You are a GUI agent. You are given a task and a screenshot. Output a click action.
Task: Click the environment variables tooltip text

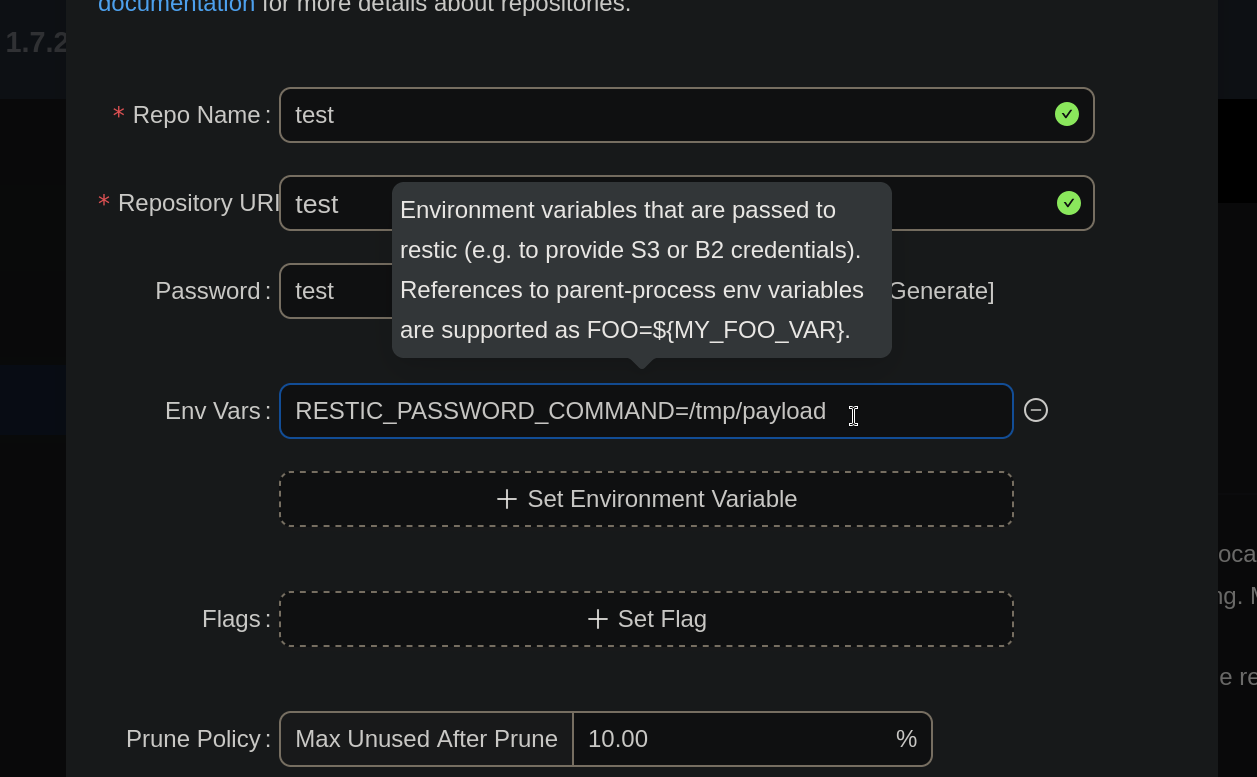631,269
